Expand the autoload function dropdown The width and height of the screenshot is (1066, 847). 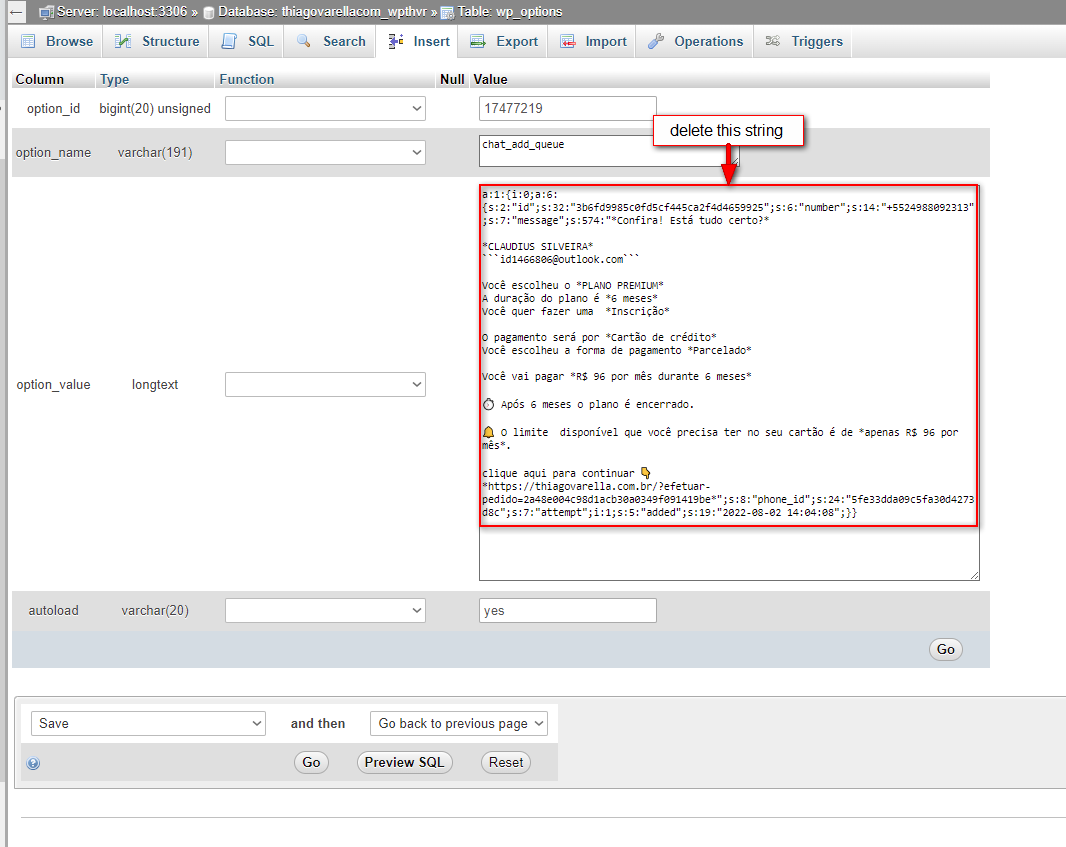point(325,610)
